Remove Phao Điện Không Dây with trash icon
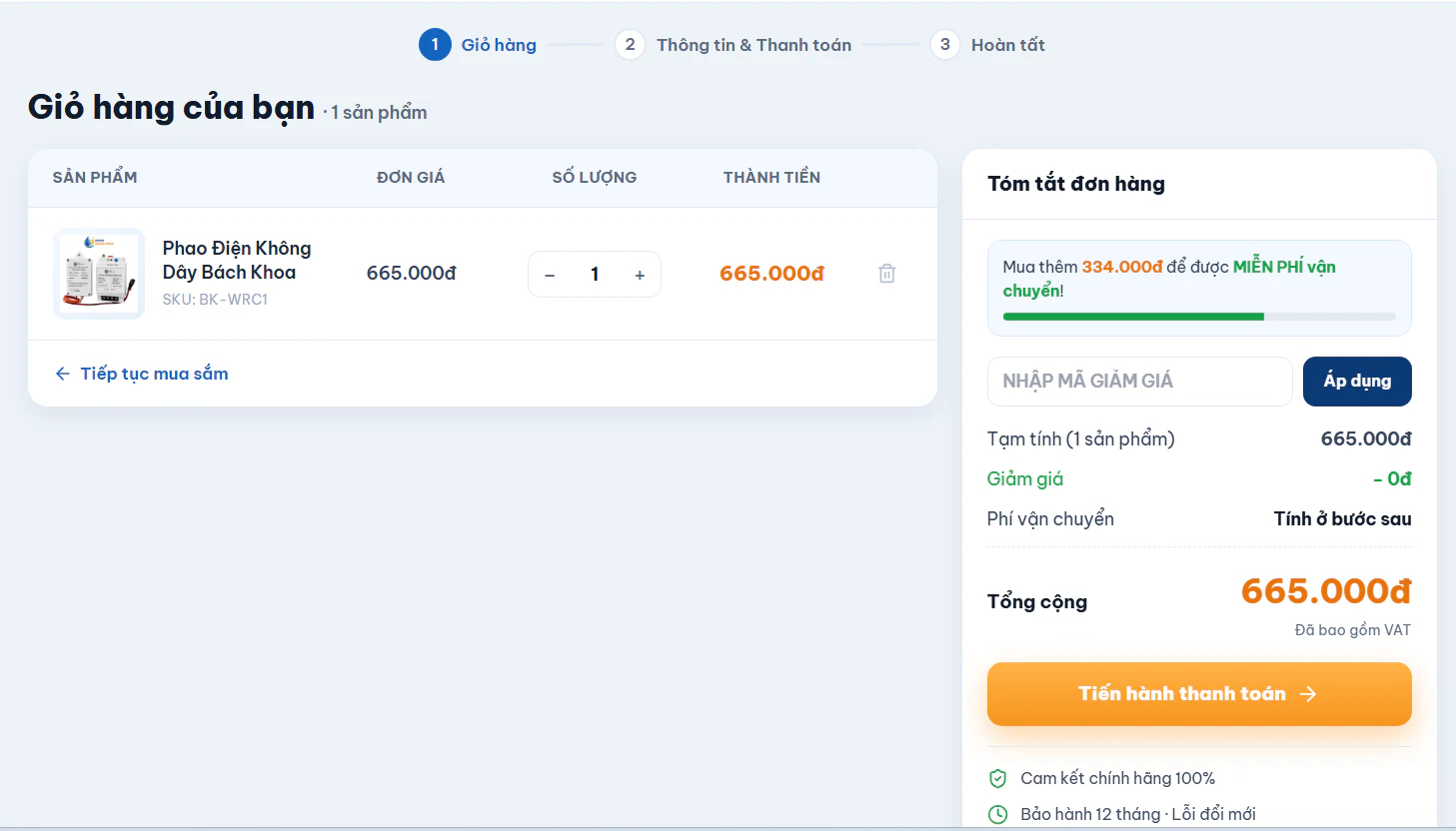 (886, 274)
